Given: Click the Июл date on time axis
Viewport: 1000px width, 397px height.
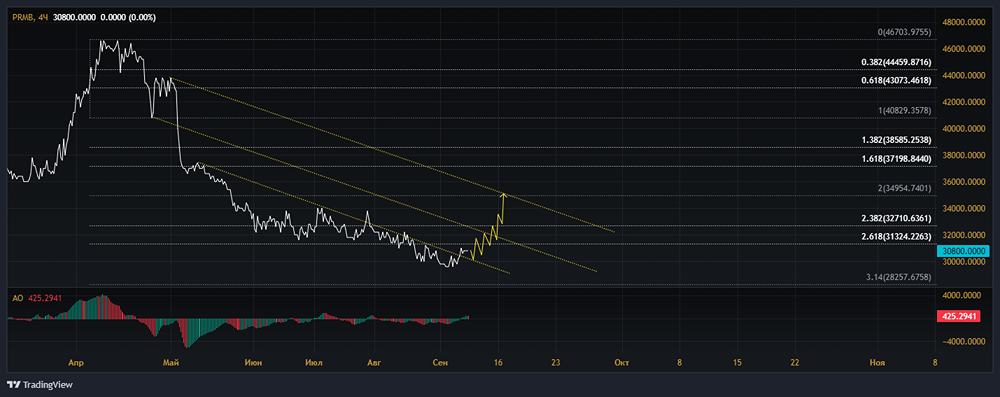Looking at the screenshot, I should (314, 363).
